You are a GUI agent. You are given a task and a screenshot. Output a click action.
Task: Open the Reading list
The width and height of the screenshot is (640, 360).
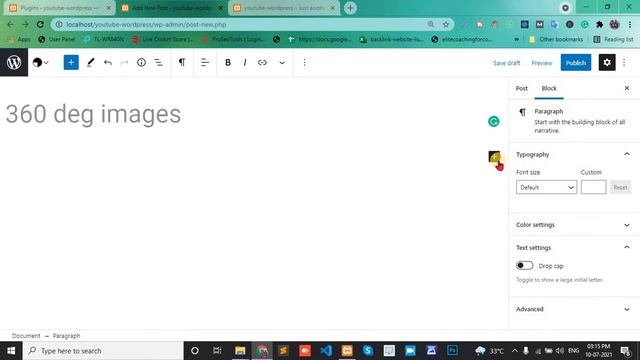(x=613, y=39)
